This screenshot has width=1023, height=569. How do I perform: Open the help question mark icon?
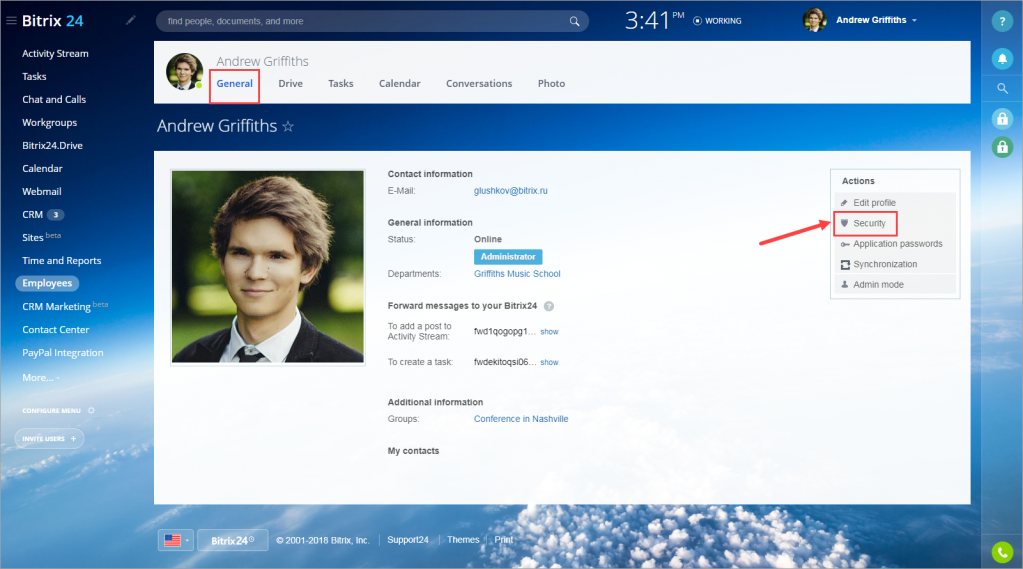1002,21
